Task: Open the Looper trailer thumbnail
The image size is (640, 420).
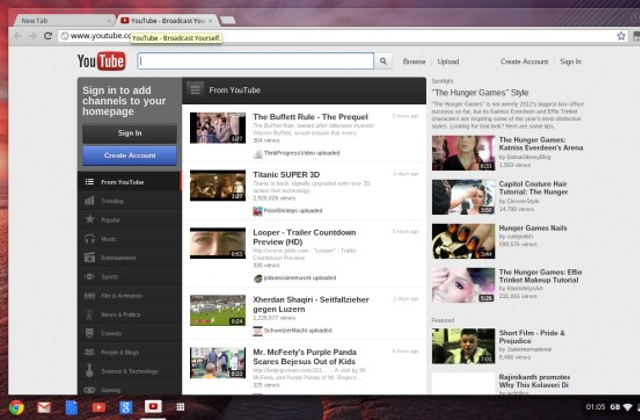Action: (x=218, y=243)
